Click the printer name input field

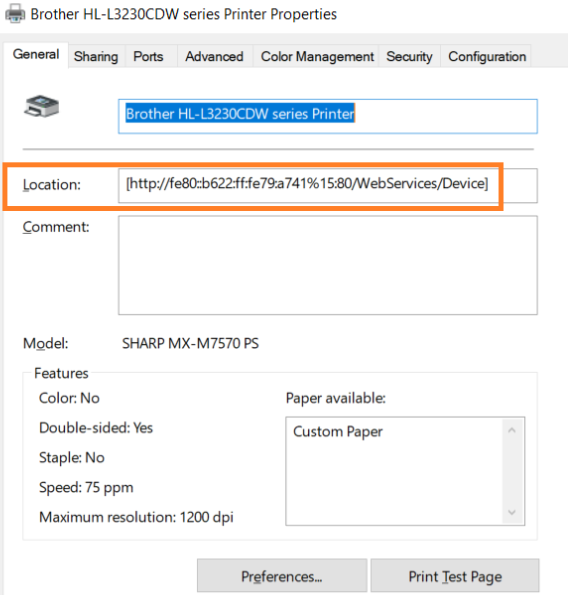(x=328, y=116)
